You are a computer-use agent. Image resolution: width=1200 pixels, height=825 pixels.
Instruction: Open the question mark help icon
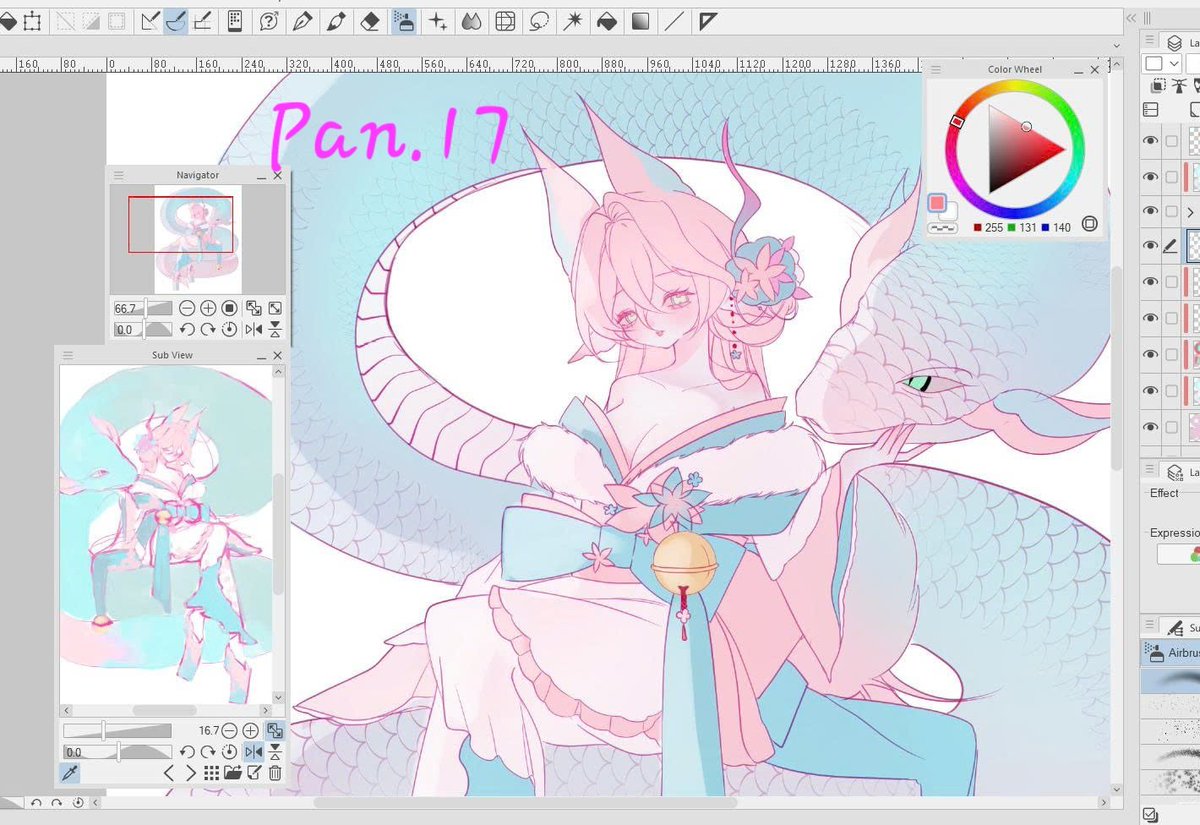click(x=269, y=21)
